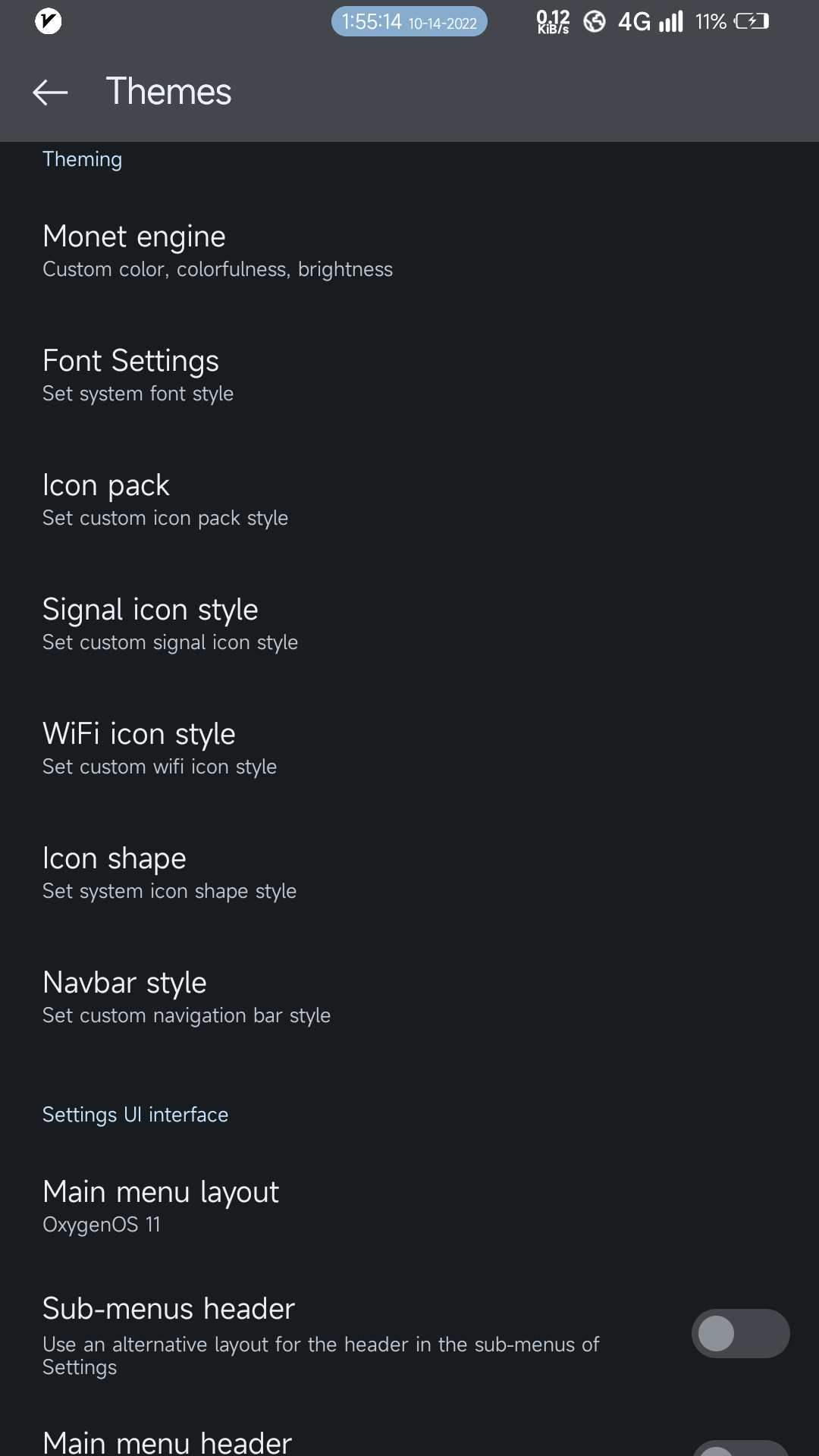This screenshot has width=819, height=1456.
Task: Tap the network speed indicator
Action: coord(553,21)
